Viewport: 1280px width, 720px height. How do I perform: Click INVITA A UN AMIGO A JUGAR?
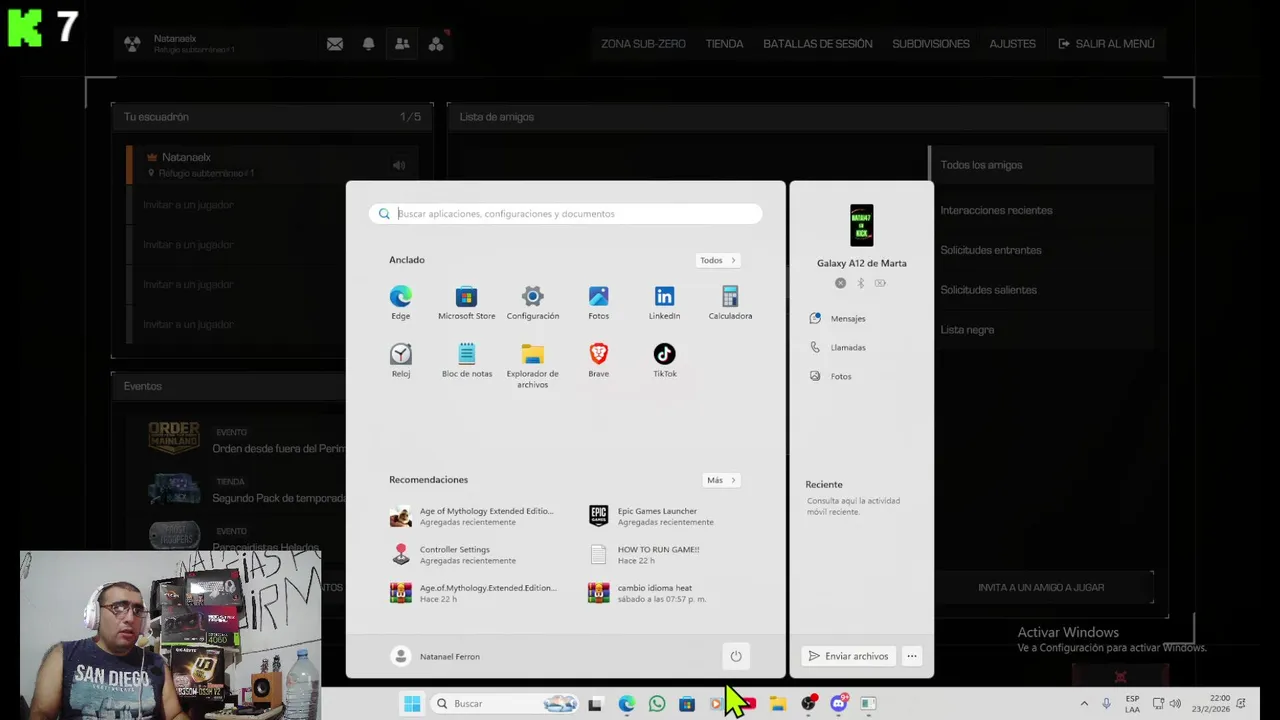pos(1041,587)
